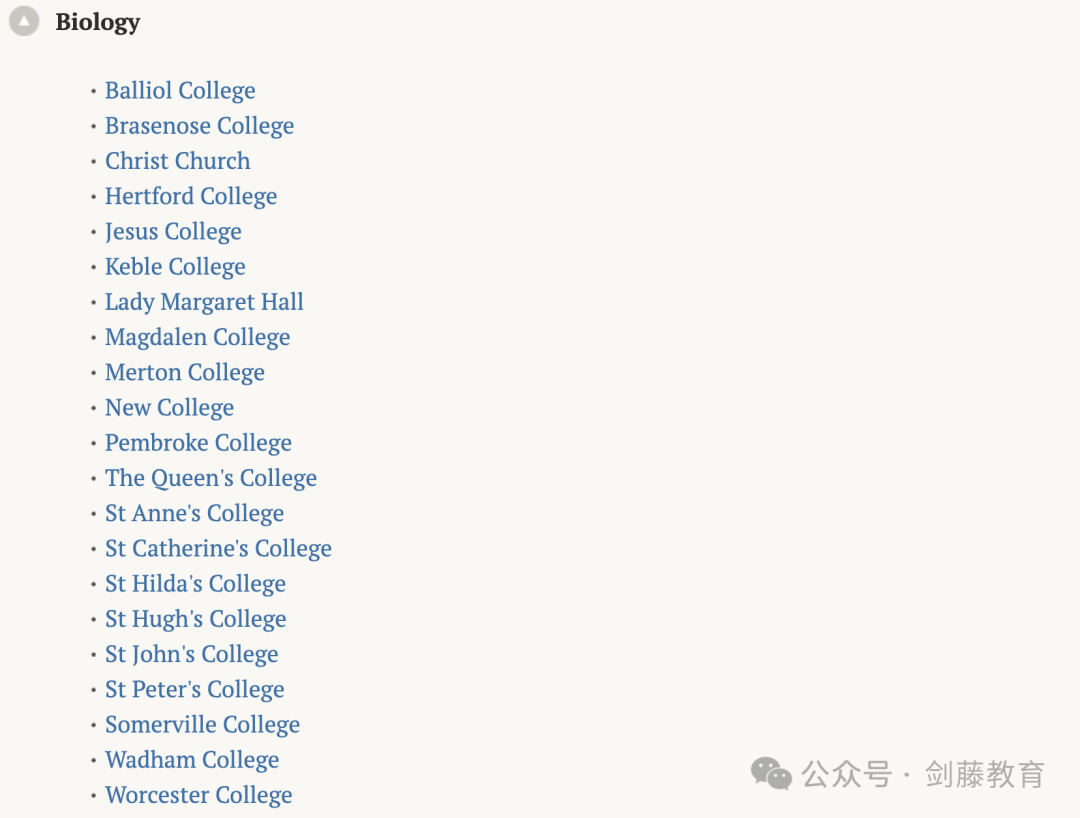Open the Merton College link
Viewport: 1080px width, 818px height.
point(185,373)
